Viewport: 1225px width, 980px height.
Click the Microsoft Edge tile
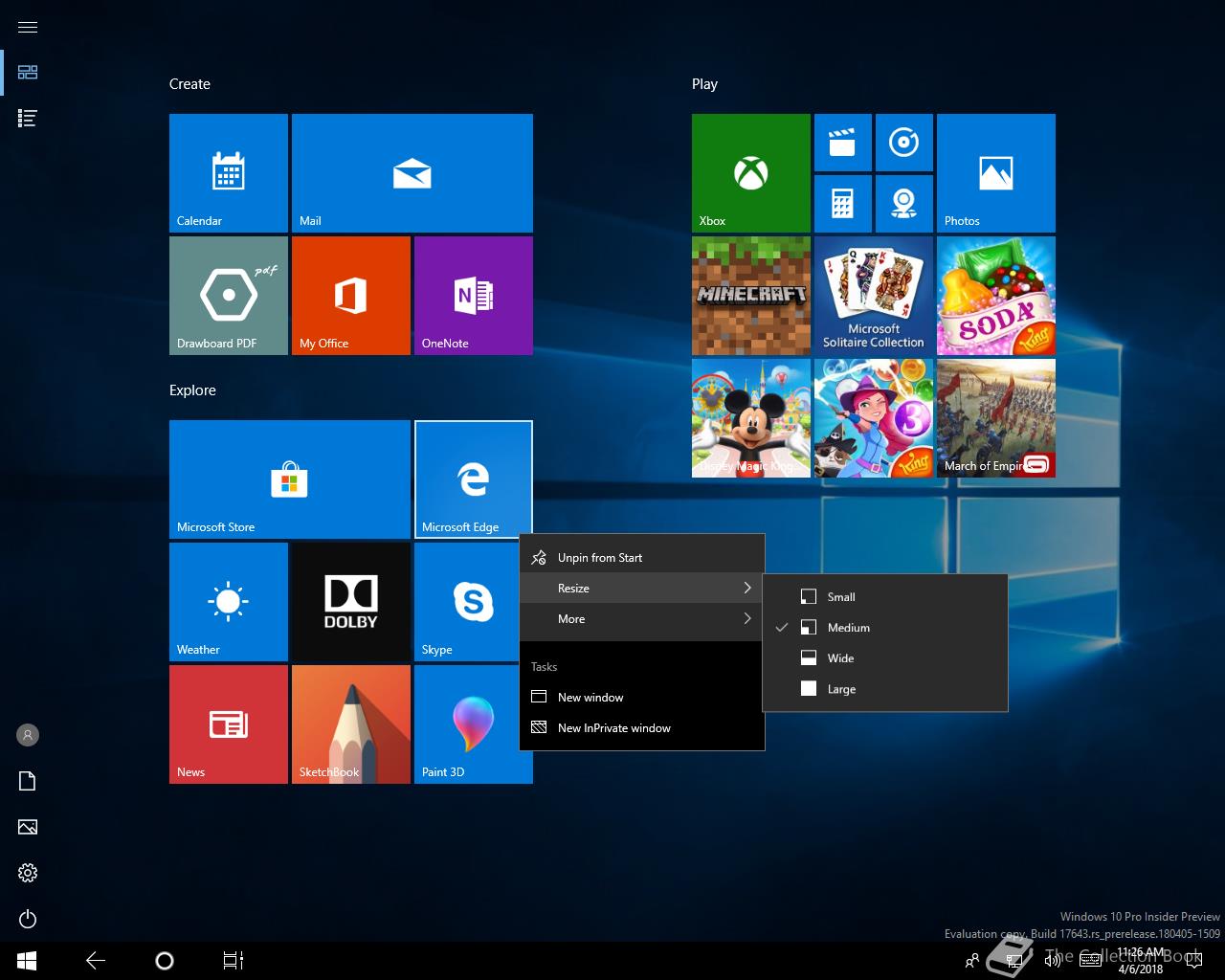[x=474, y=479]
